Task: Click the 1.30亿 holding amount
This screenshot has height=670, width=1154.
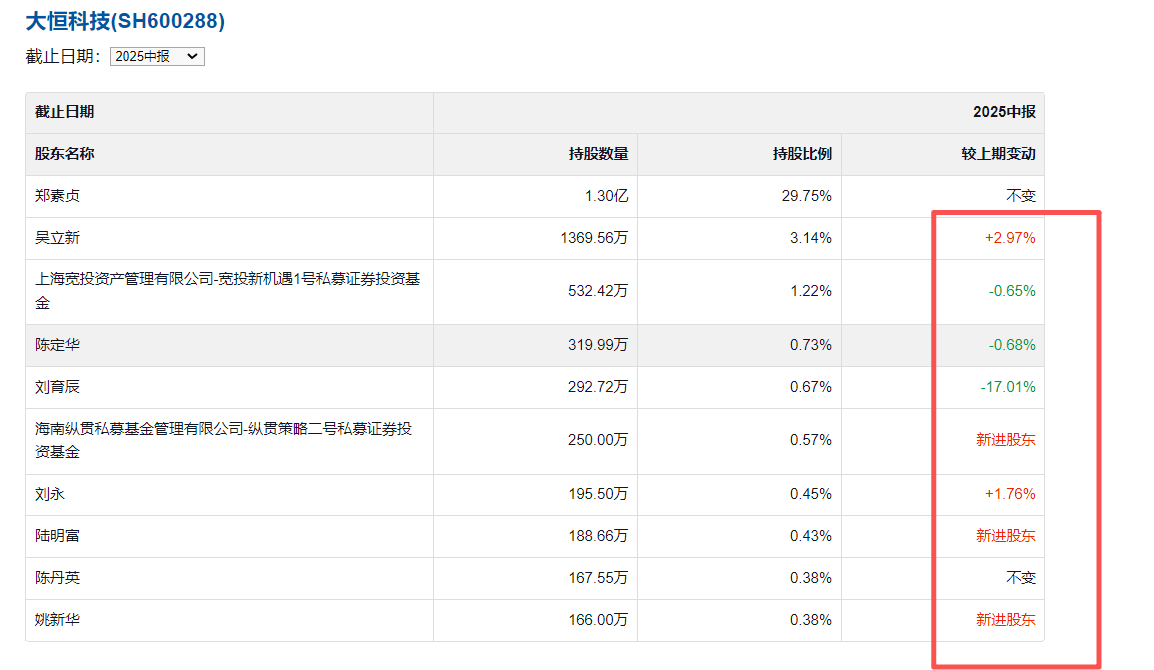Action: [606, 196]
